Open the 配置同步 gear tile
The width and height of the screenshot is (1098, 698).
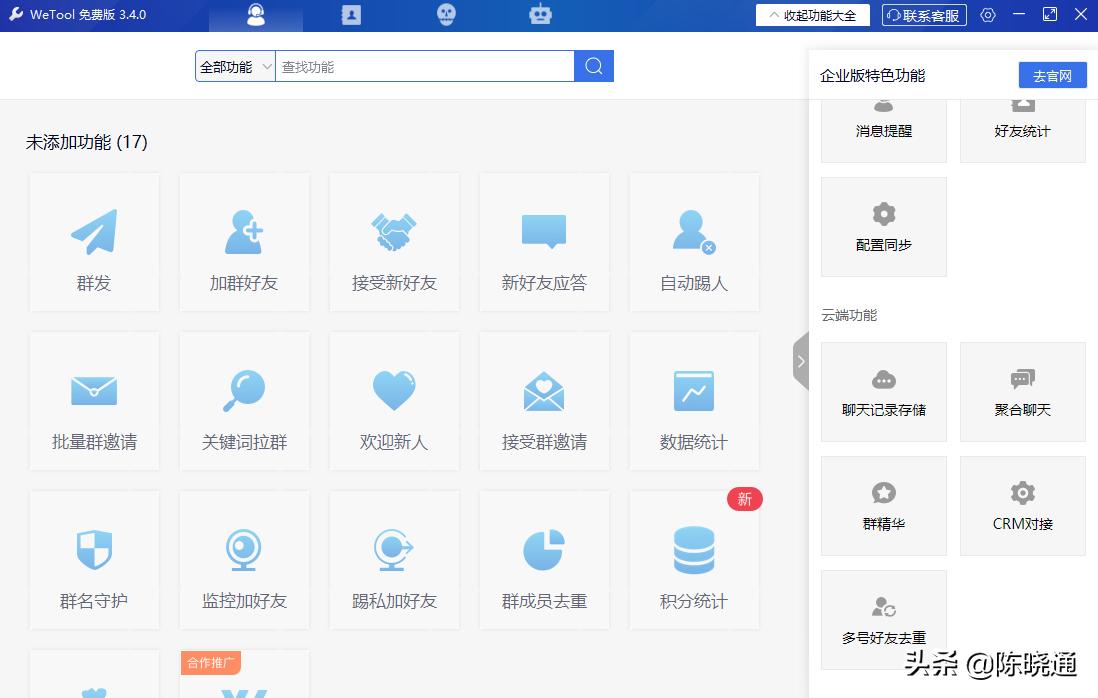click(884, 227)
